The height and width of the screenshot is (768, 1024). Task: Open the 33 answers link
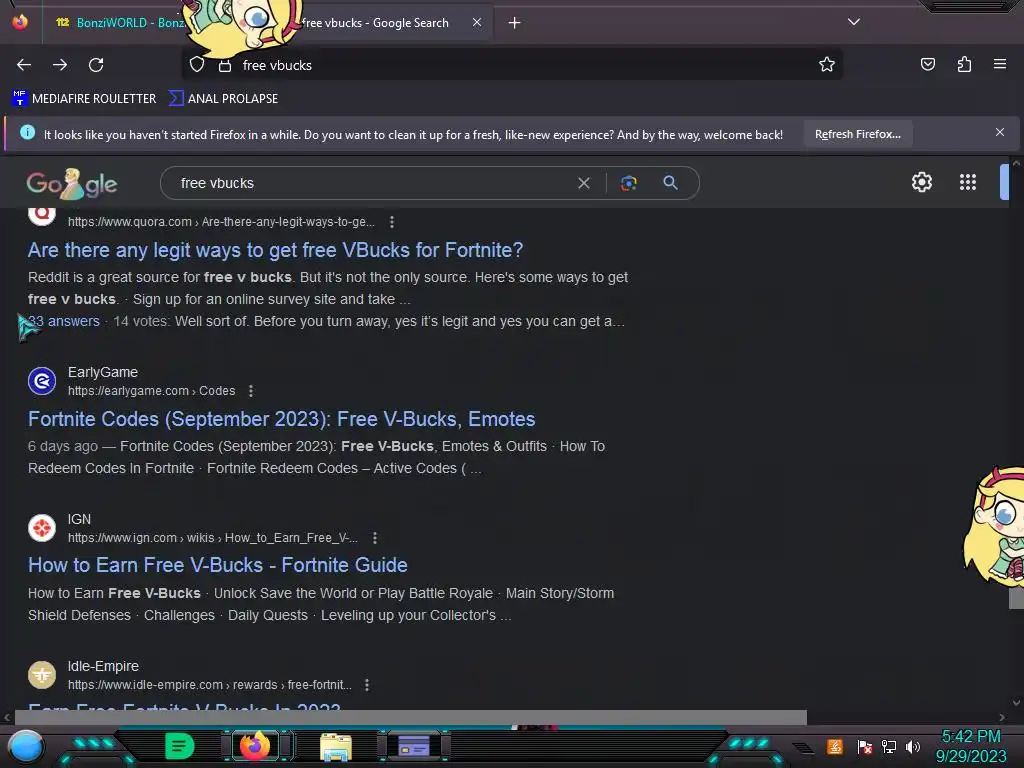point(64,321)
